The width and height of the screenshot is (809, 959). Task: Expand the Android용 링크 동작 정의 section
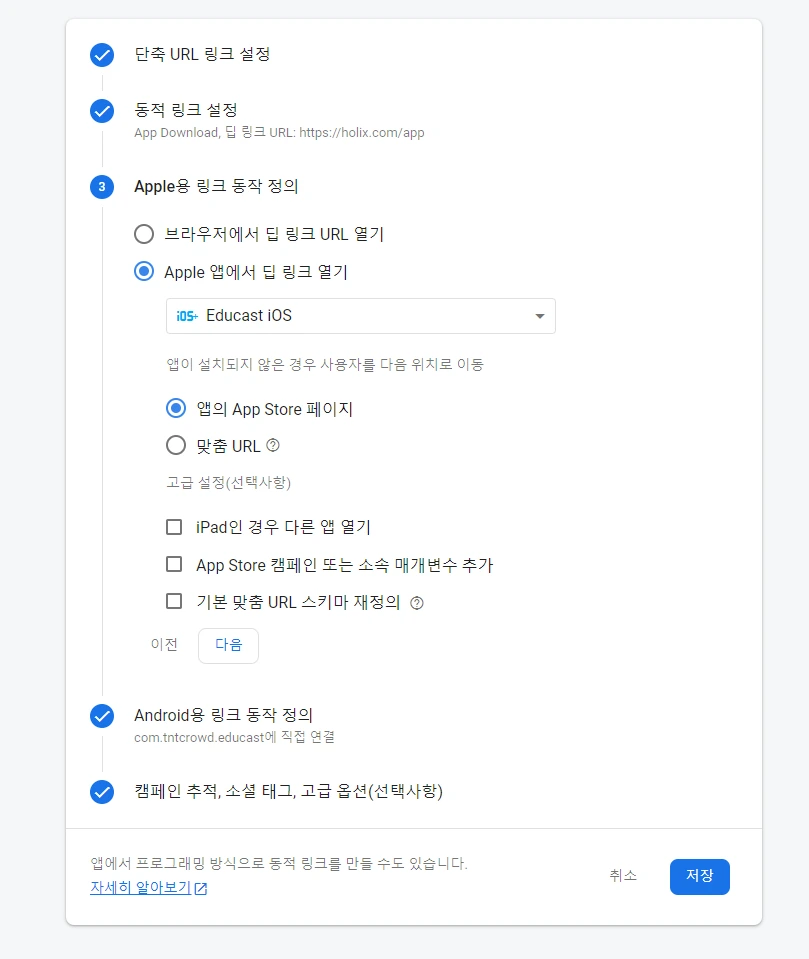coord(224,715)
